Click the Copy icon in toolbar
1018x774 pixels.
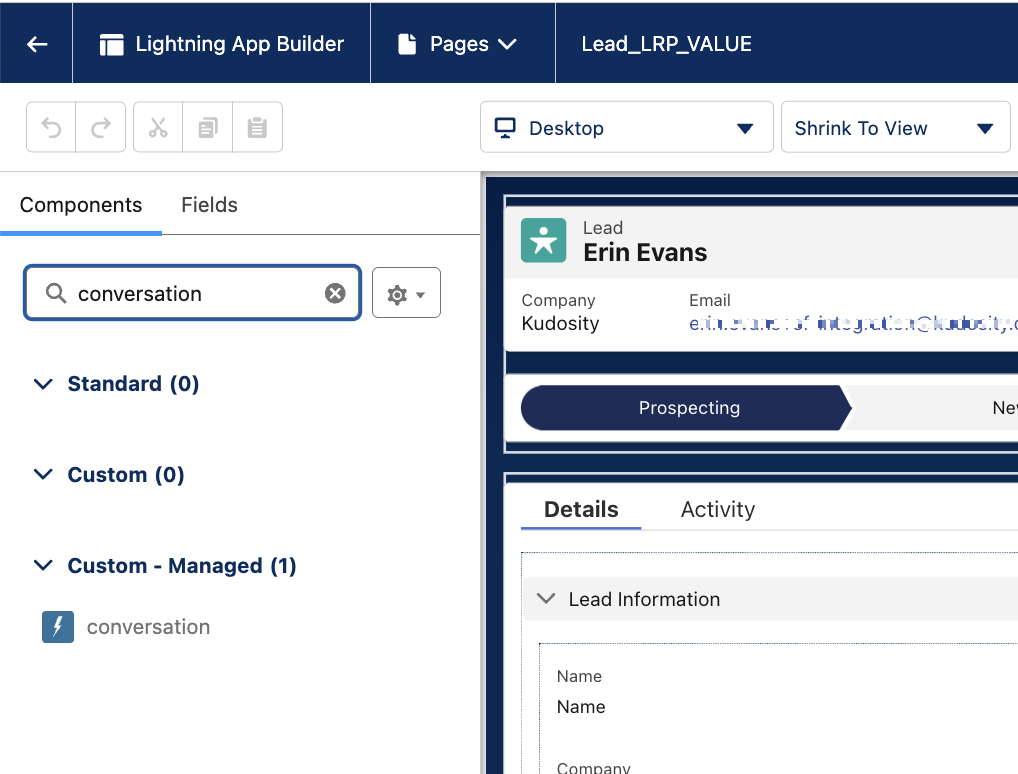coord(208,128)
